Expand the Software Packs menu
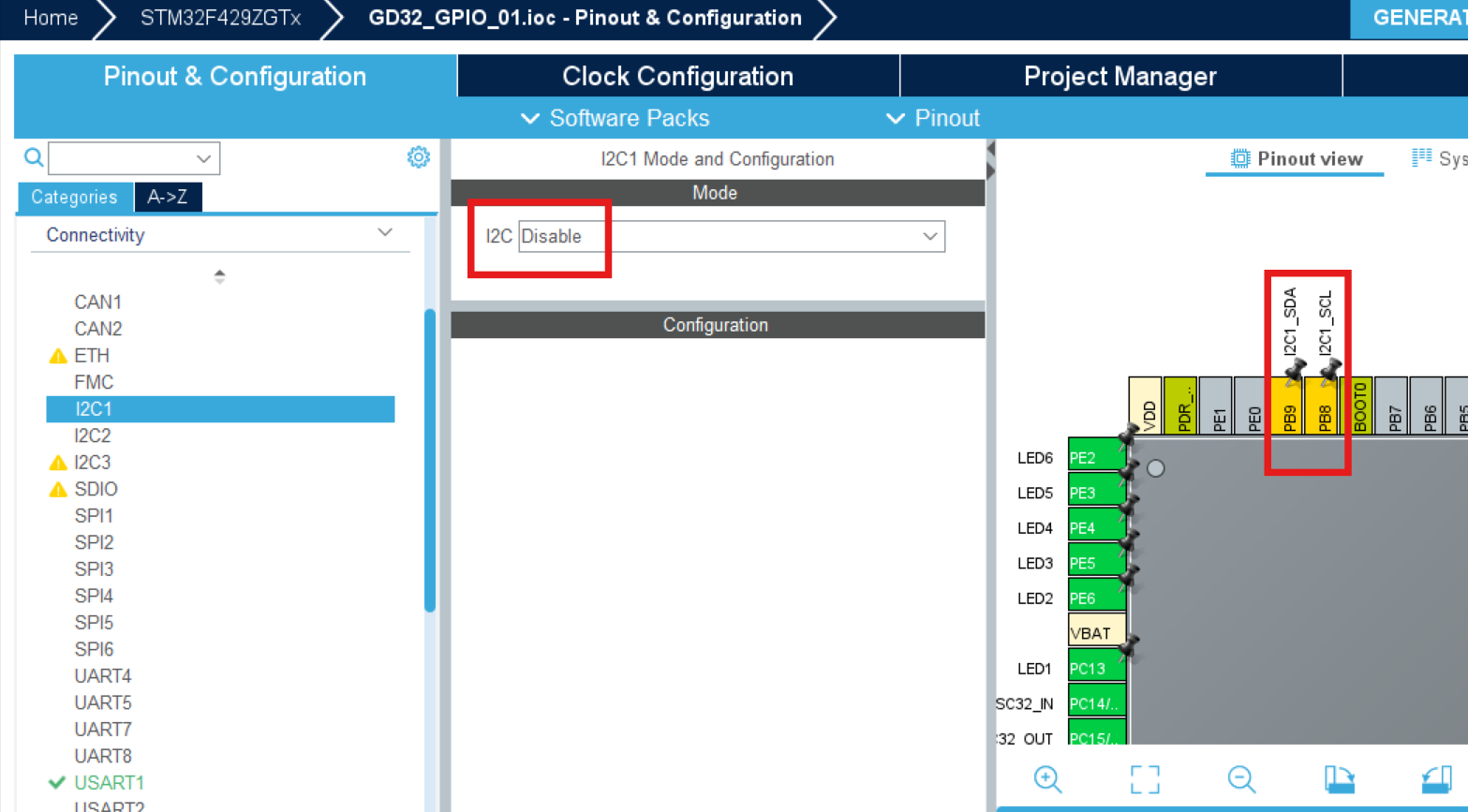The width and height of the screenshot is (1468, 812). [x=615, y=118]
